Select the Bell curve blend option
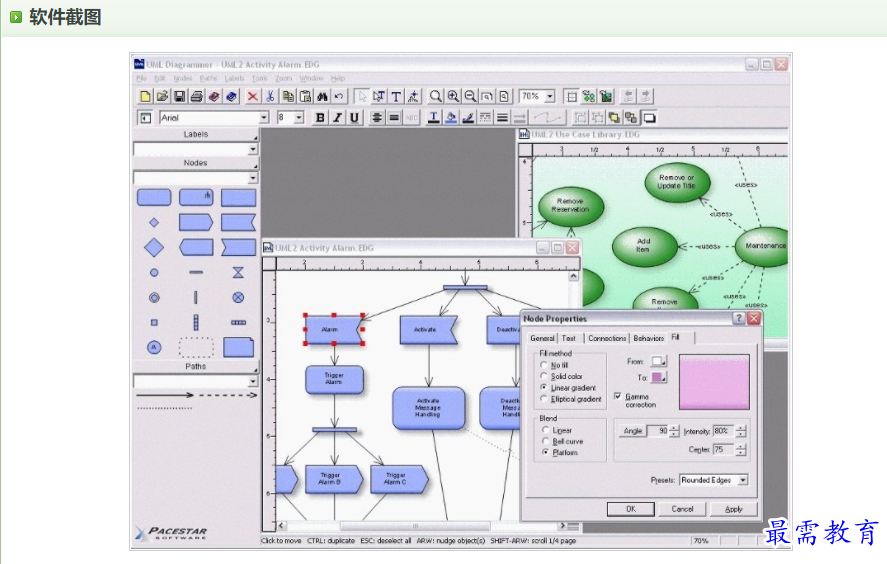 click(545, 441)
